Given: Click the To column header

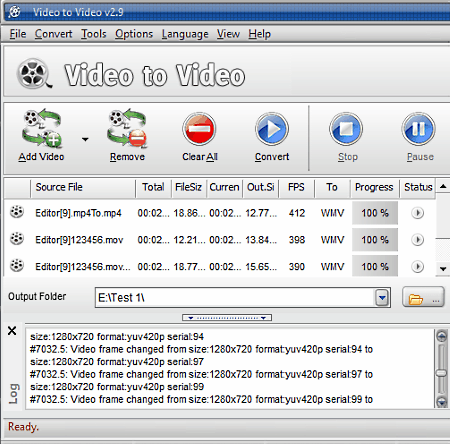Looking at the screenshot, I should (x=332, y=187).
